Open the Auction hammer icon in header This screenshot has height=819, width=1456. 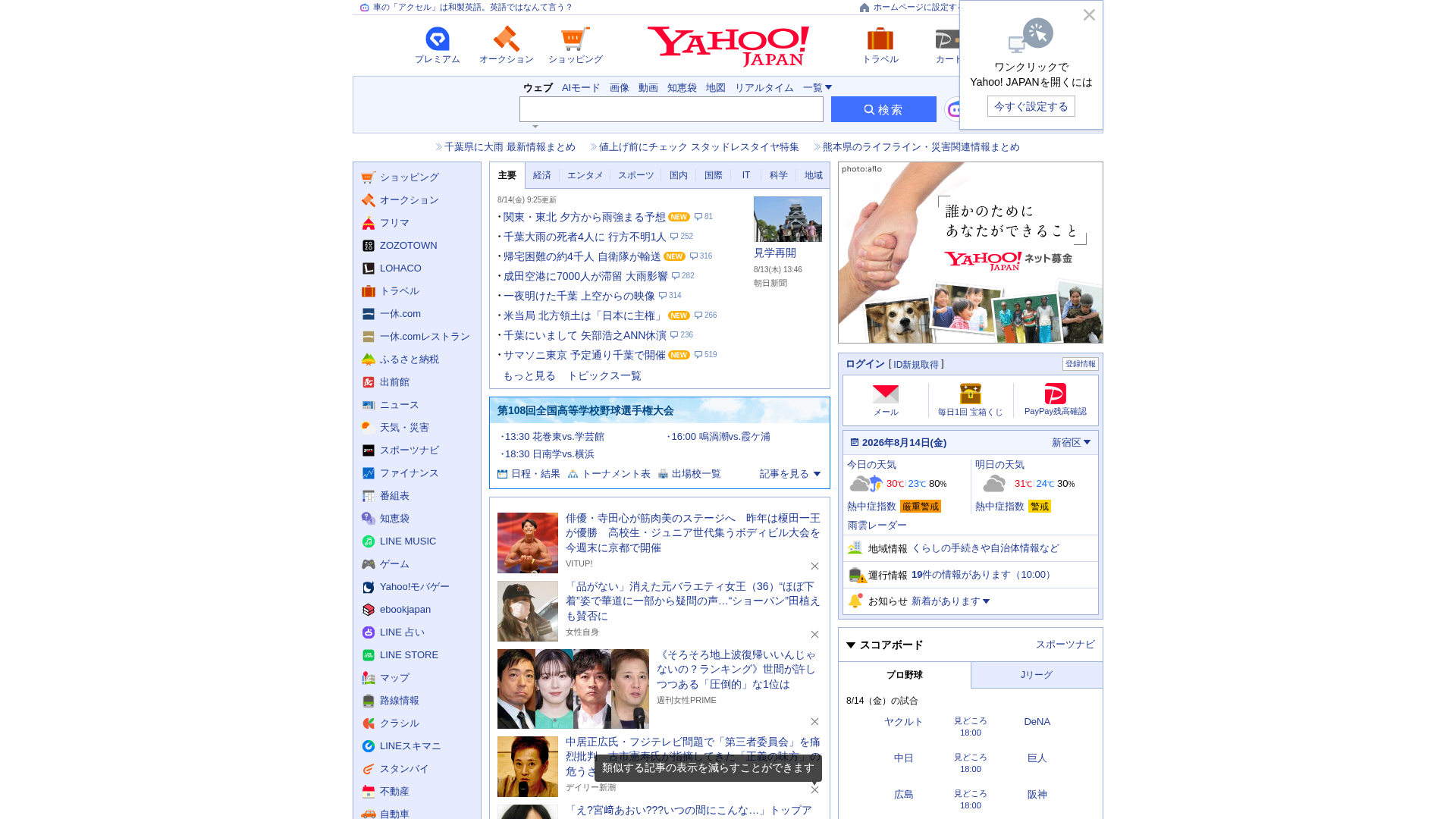tap(506, 39)
